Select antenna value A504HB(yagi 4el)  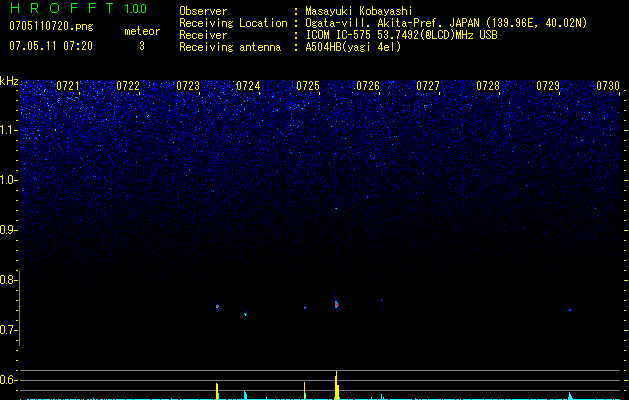(353, 47)
